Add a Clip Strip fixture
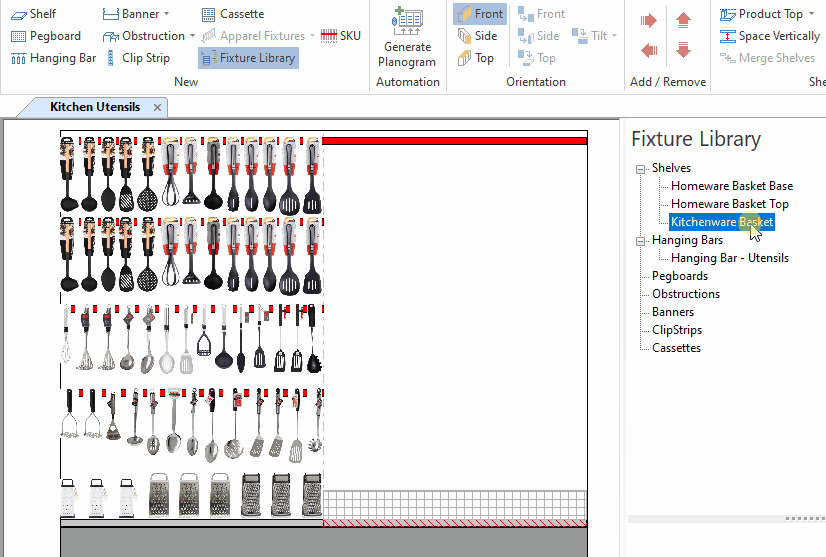 point(138,58)
